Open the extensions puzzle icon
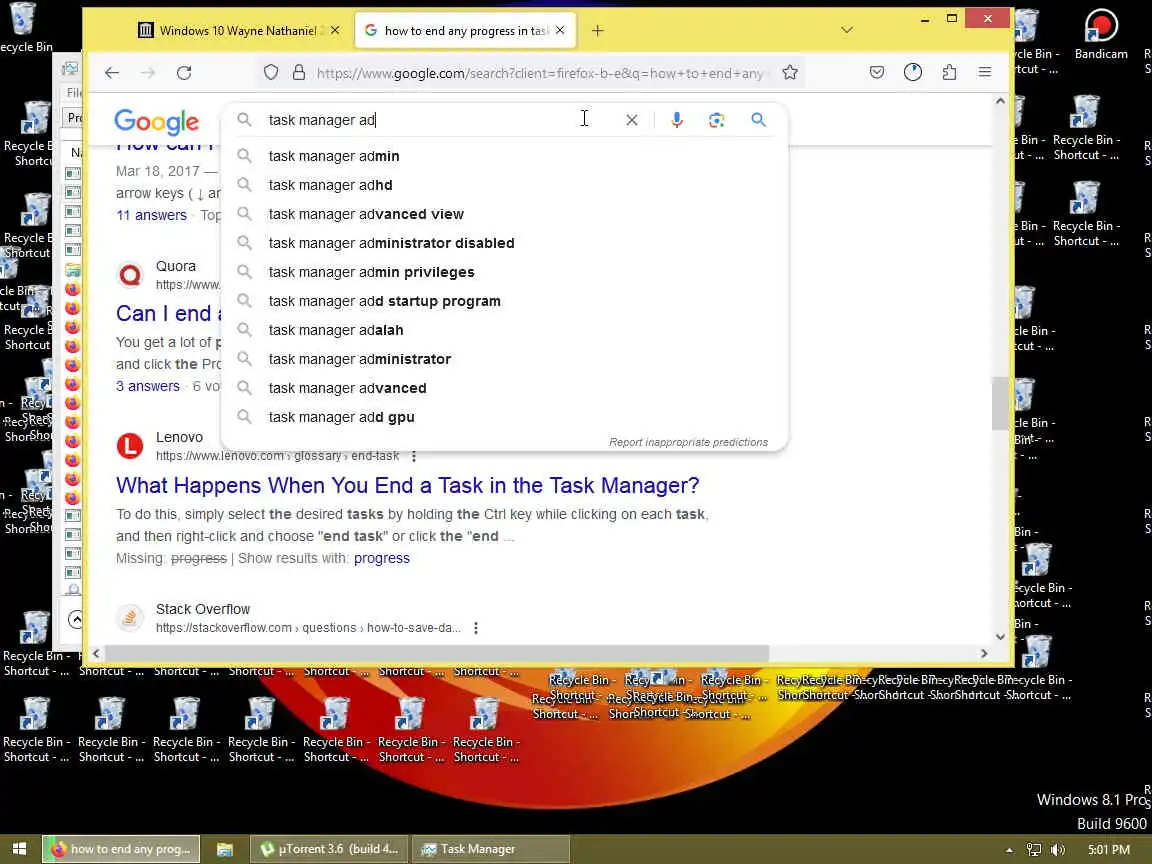 coord(949,72)
